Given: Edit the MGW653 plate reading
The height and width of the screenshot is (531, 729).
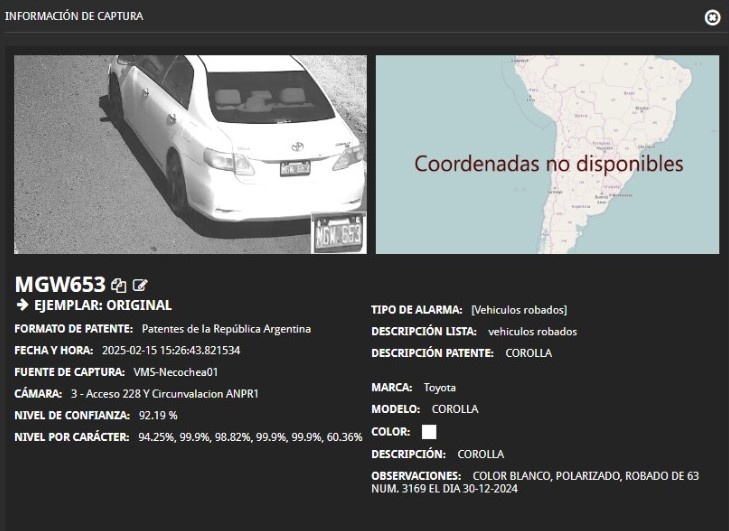Looking at the screenshot, I should [140, 285].
